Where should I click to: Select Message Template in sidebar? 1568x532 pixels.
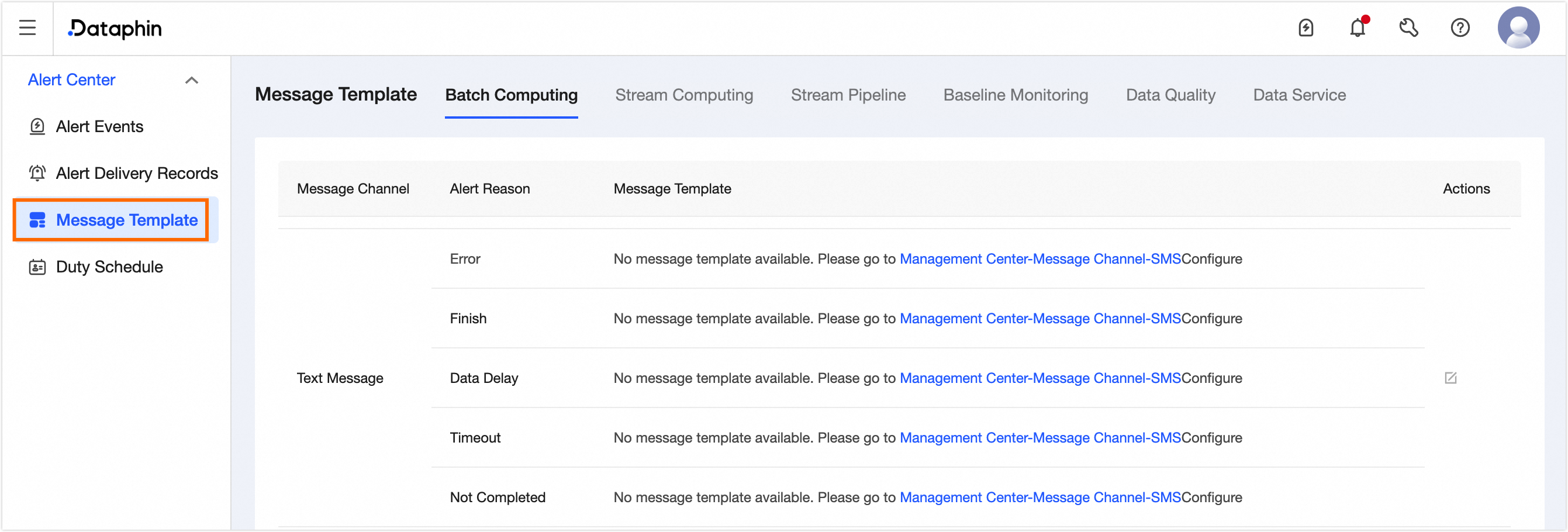tap(127, 220)
